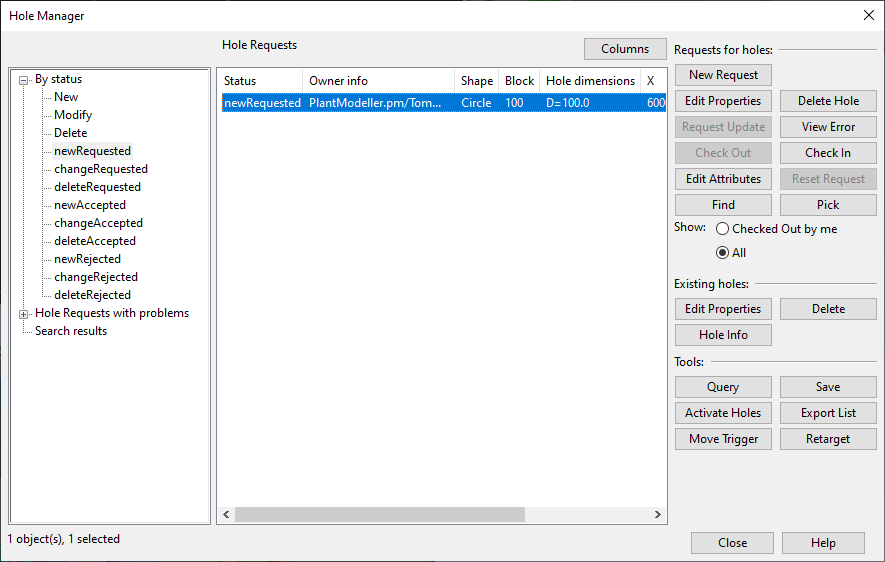Close the Hole Manager with X icon

click(x=867, y=15)
